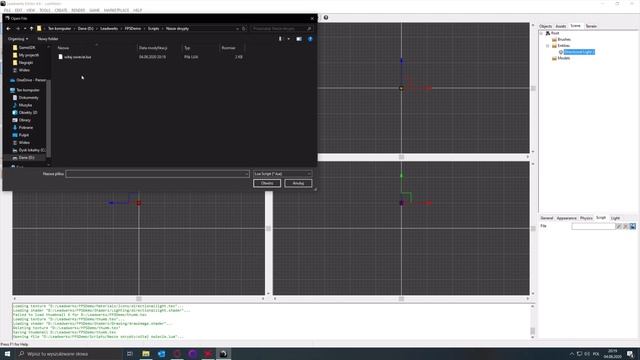Collapse Entities node in scene tree
This screenshot has height=360, width=640.
click(x=548, y=46)
